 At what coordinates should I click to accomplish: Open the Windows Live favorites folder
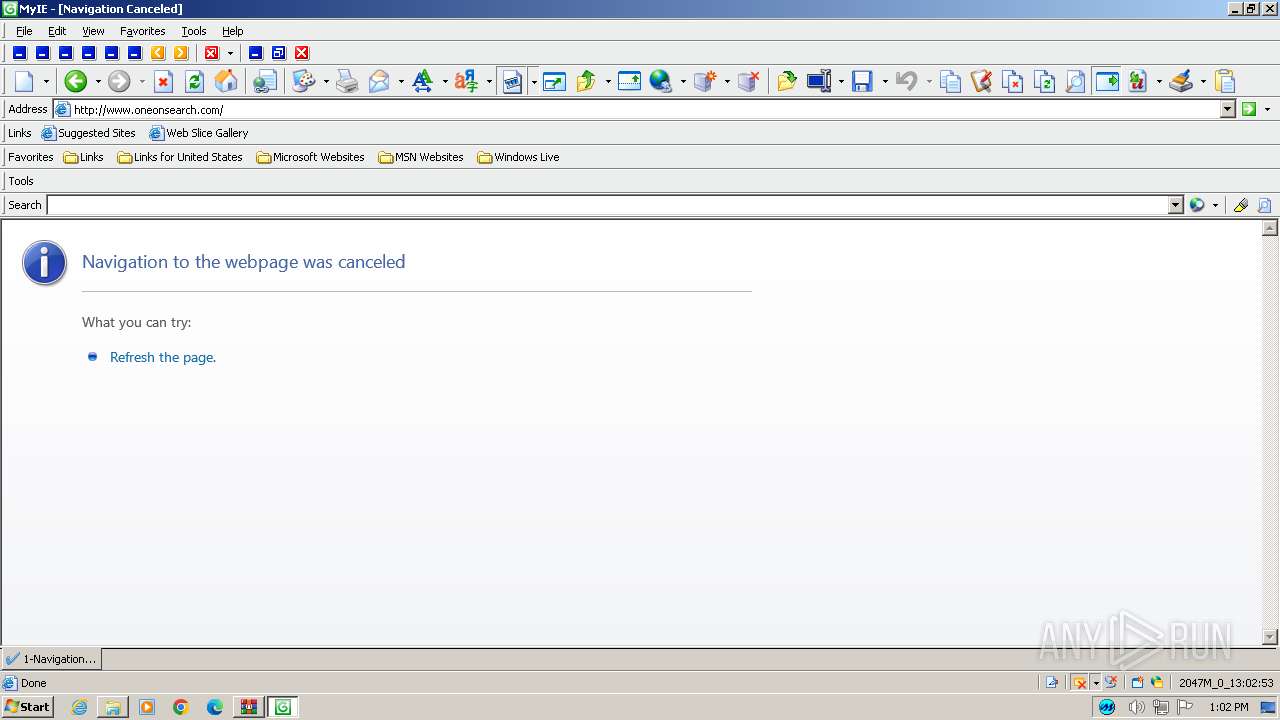tap(518, 157)
